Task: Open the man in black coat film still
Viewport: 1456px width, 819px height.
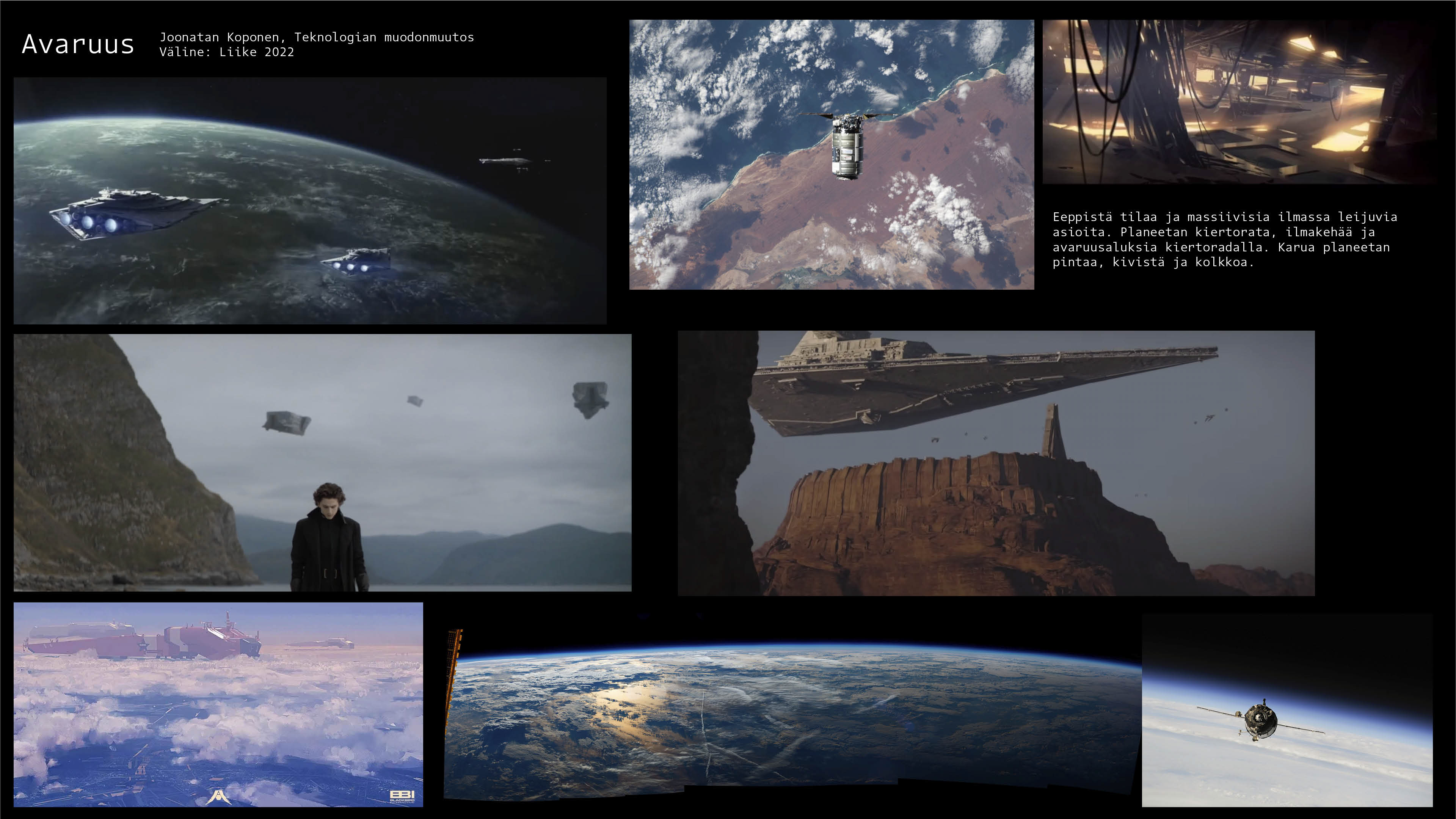Action: 322,462
